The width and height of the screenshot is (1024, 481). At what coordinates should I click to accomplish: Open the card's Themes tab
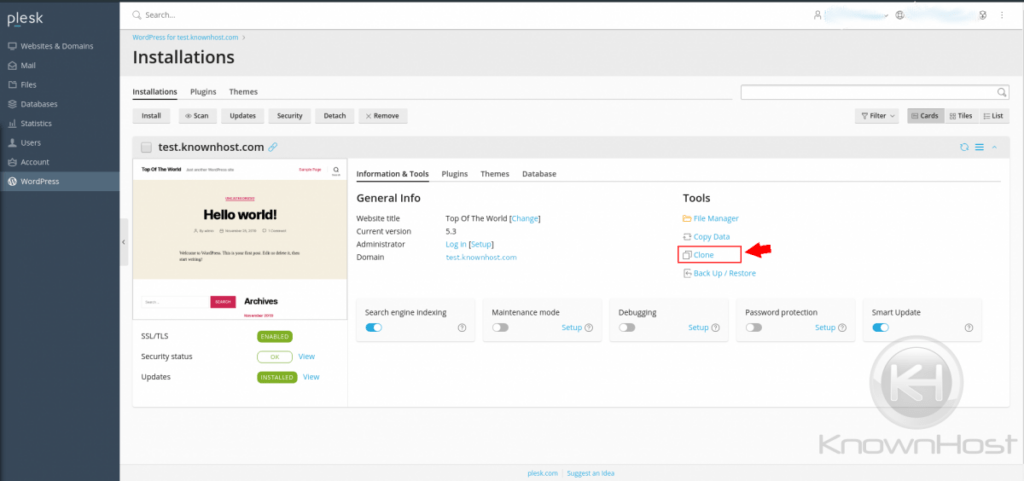pos(494,174)
